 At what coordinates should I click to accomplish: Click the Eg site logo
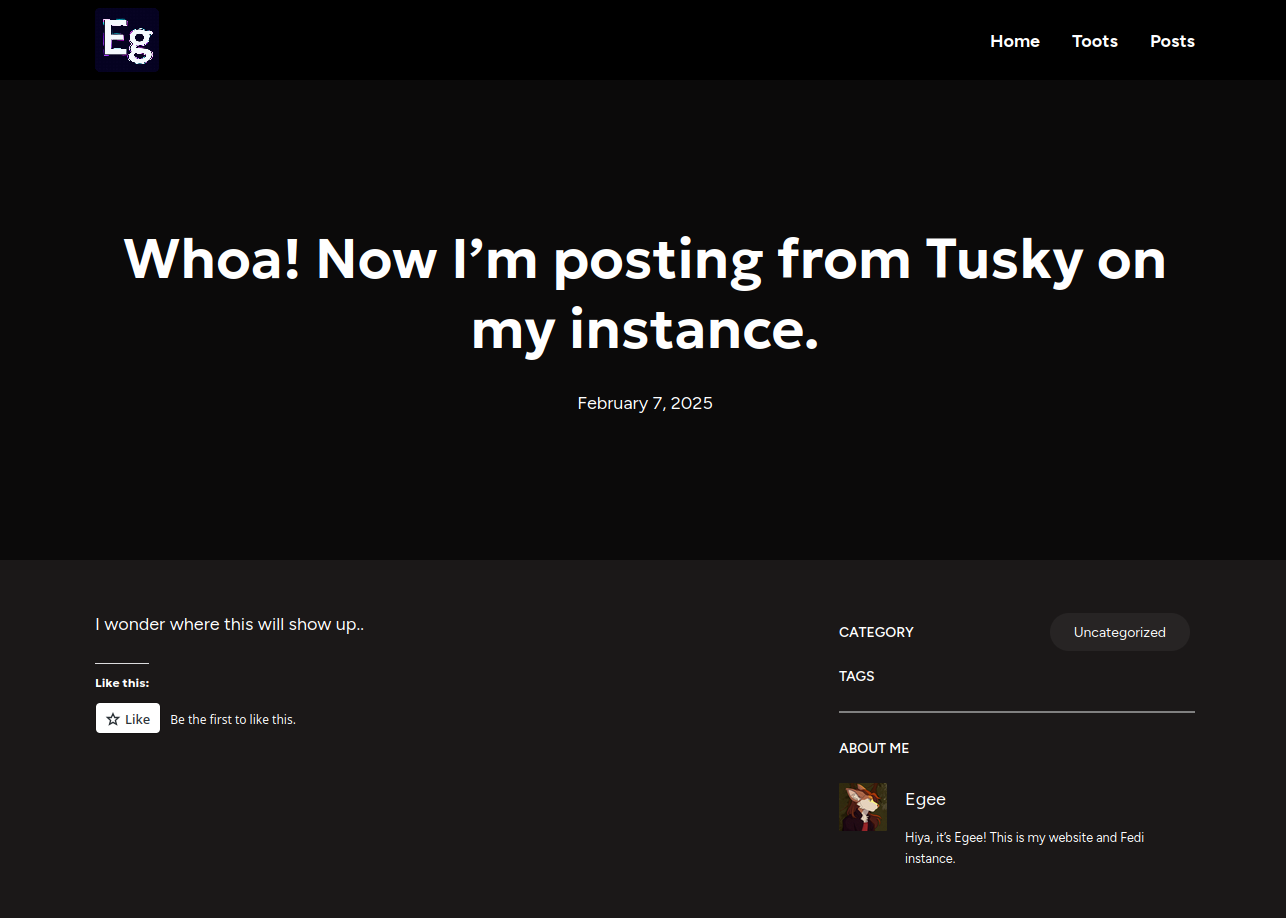pos(127,40)
